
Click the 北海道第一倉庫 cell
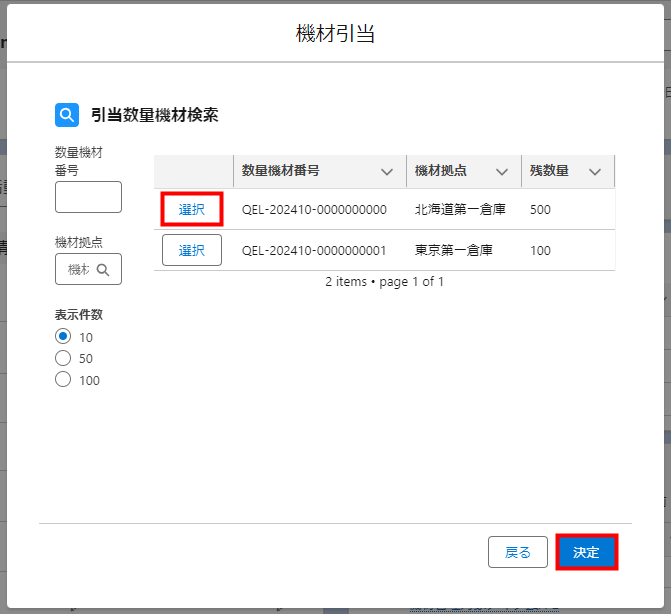pyautogui.click(x=461, y=210)
